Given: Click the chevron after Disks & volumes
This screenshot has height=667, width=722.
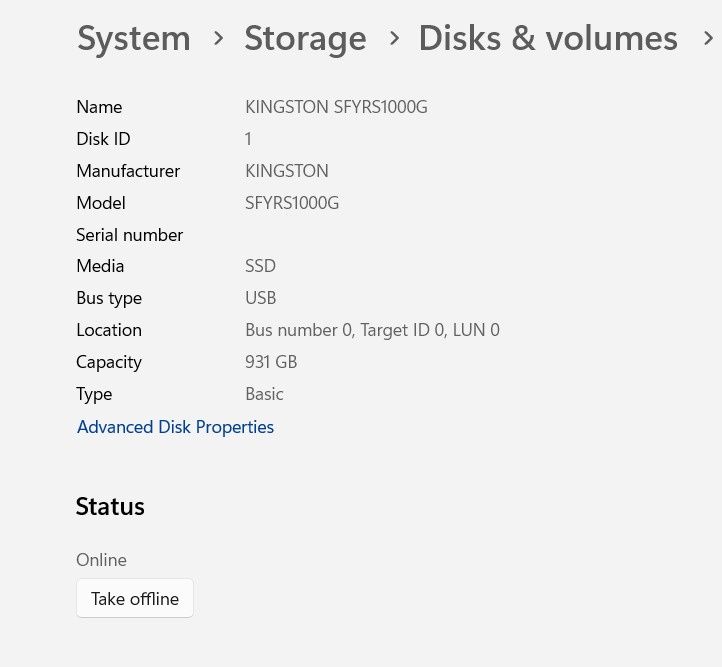Looking at the screenshot, I should tap(707, 39).
